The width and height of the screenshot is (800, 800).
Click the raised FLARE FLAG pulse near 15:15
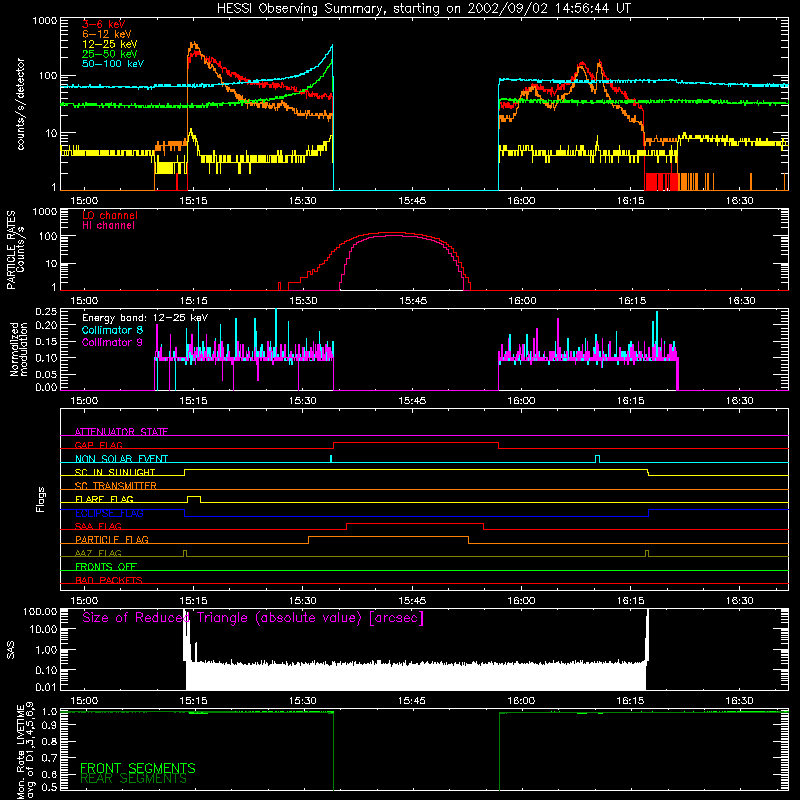[194, 497]
